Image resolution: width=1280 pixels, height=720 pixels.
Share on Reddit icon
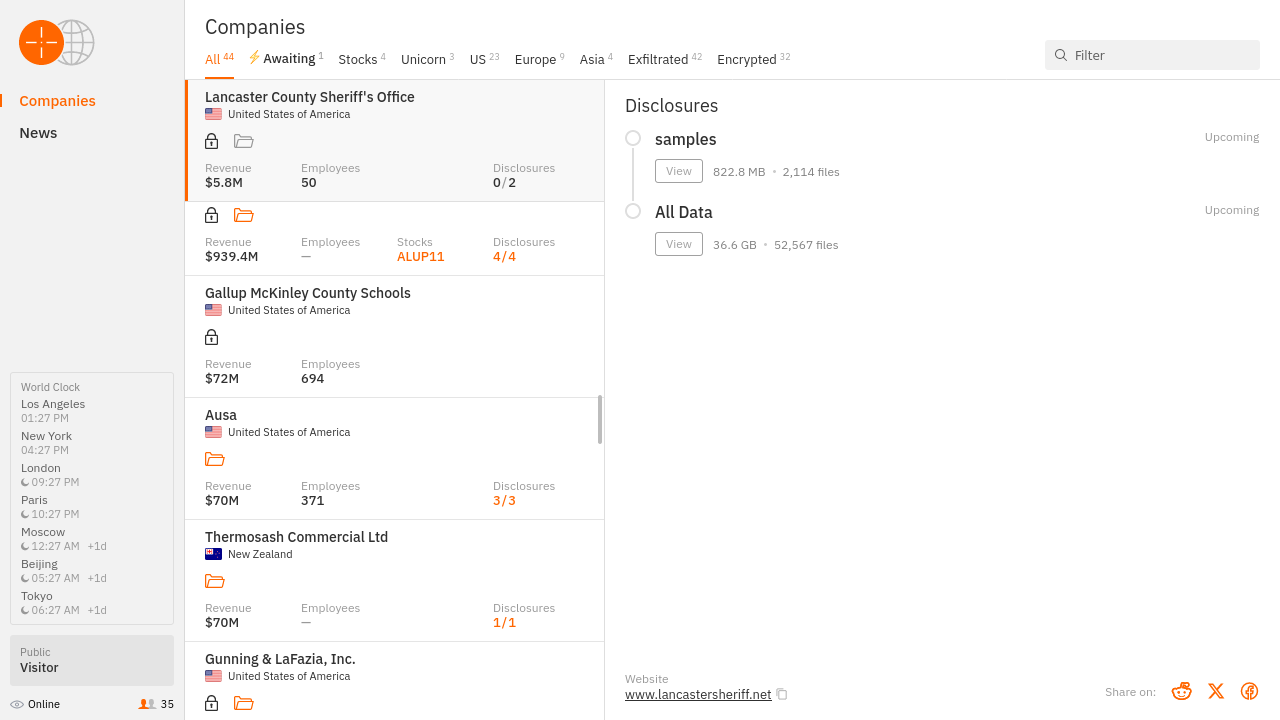pyautogui.click(x=1181, y=691)
